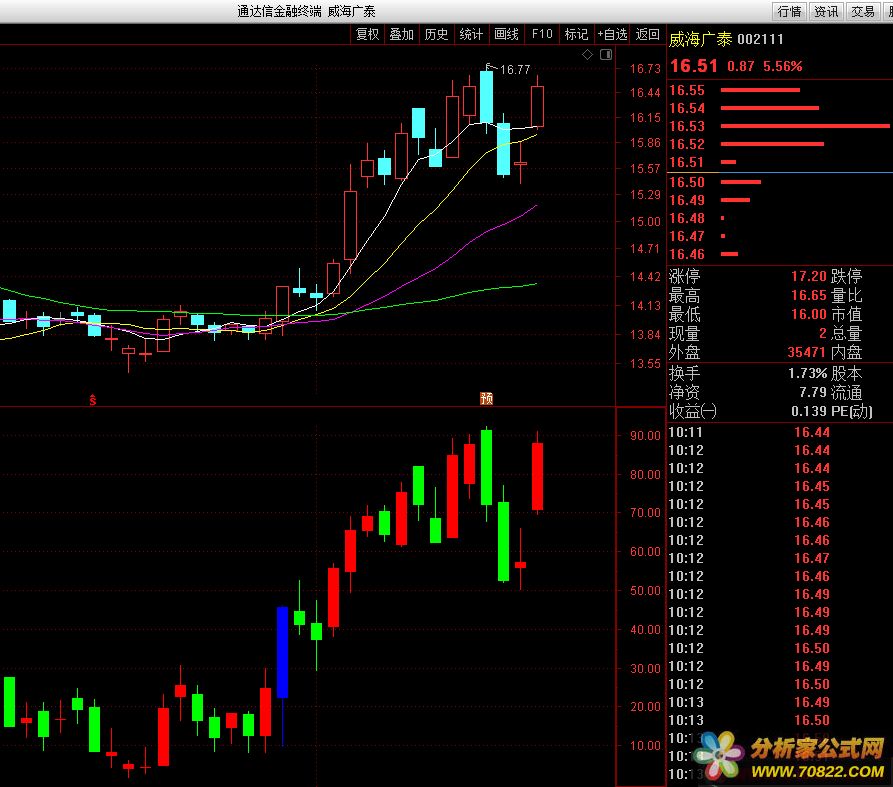Click the orange 预 forecast marker
This screenshot has height=787, width=893.
point(486,399)
